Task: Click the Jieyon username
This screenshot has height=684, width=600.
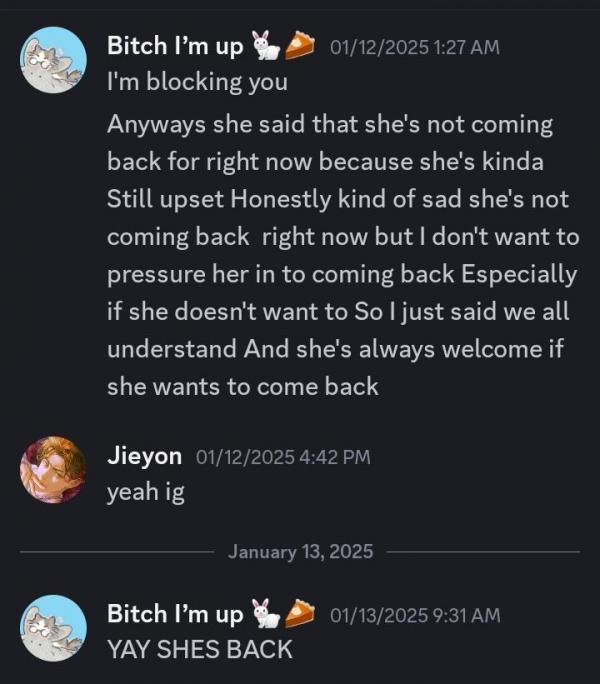Action: tap(144, 456)
